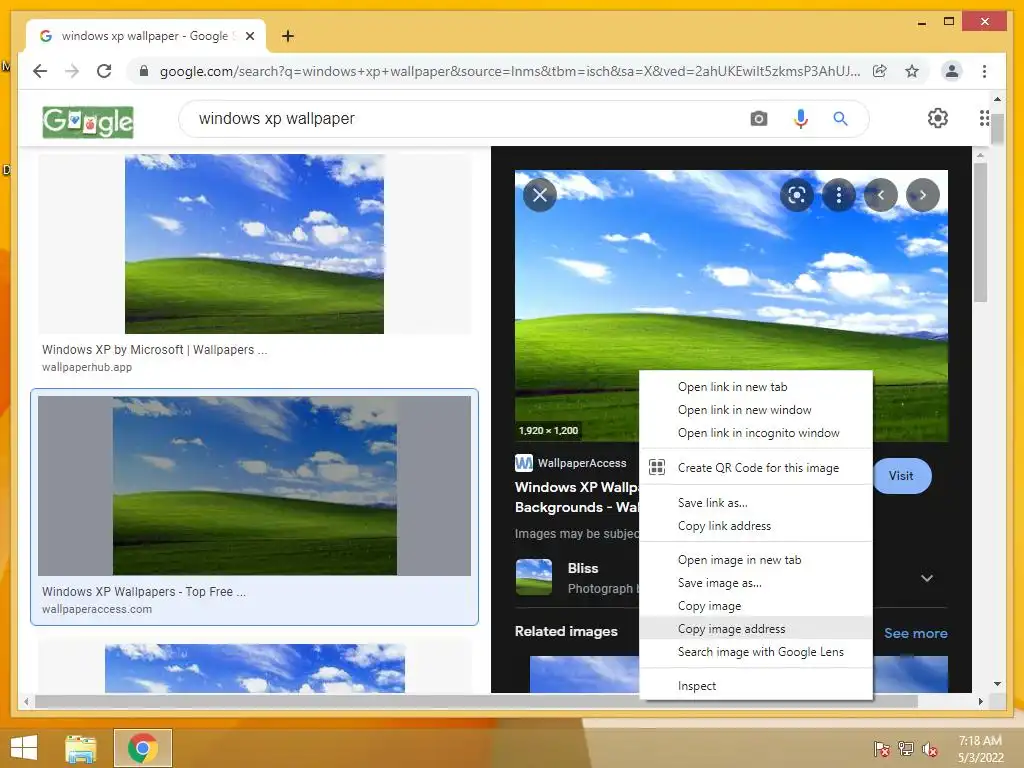Click the horizontal scrollbar right arrow

point(980,701)
